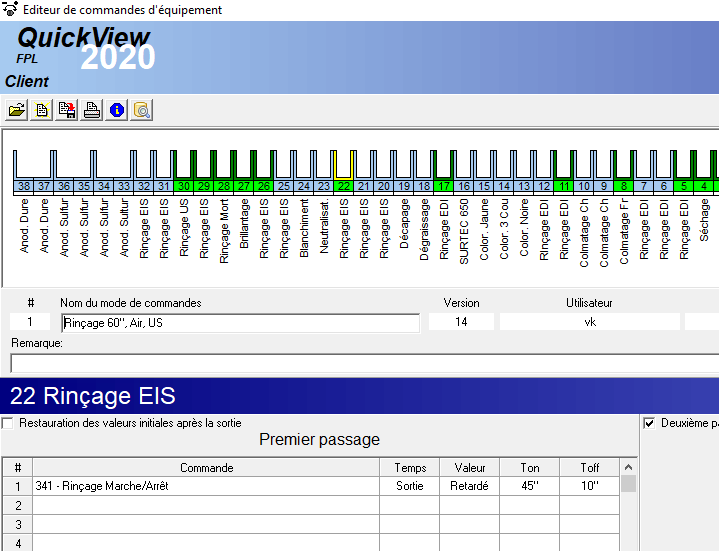Viewport: 719px width, 551px height.
Task: Click the Utilisateur field showing vk
Action: click(590, 322)
